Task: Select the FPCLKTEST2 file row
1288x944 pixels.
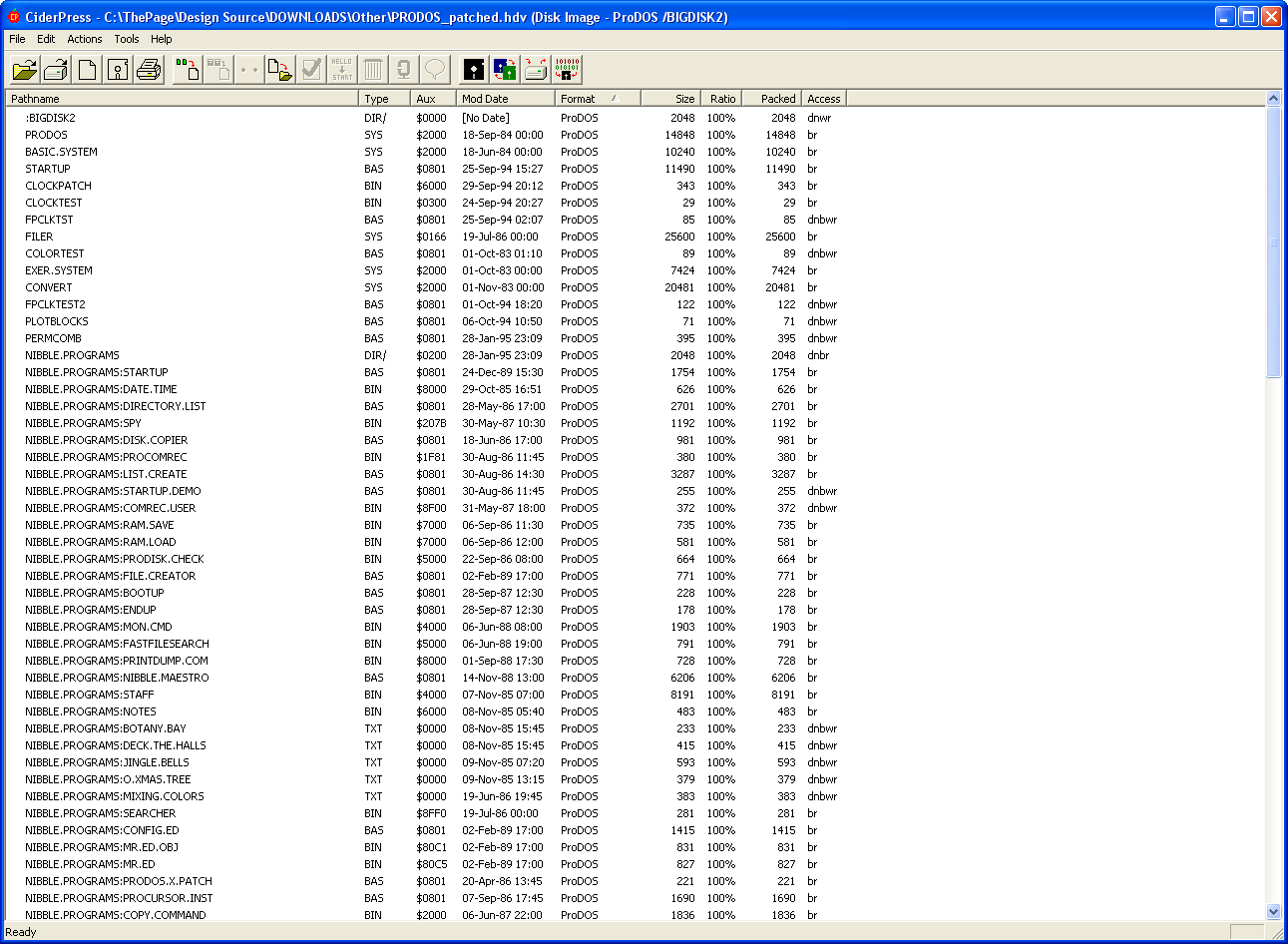Action: [x=427, y=304]
